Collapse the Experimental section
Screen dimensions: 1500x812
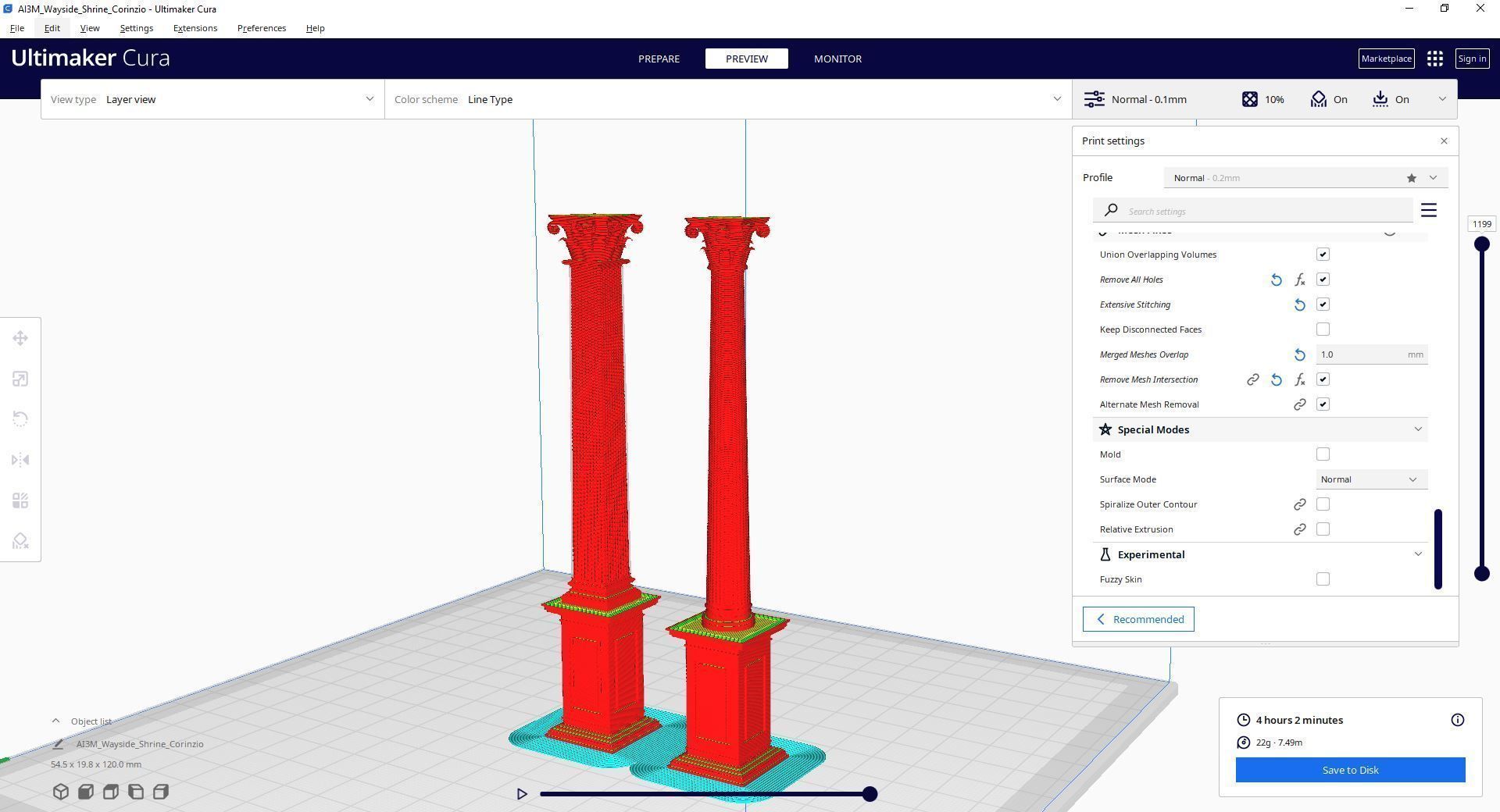coord(1260,554)
